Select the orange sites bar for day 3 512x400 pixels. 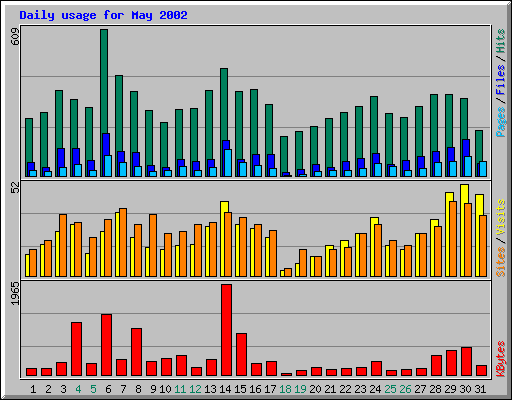pos(63,245)
